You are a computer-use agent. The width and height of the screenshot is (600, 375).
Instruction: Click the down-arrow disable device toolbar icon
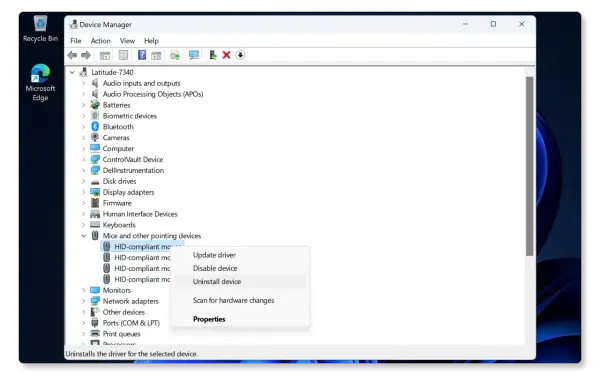tap(240, 55)
